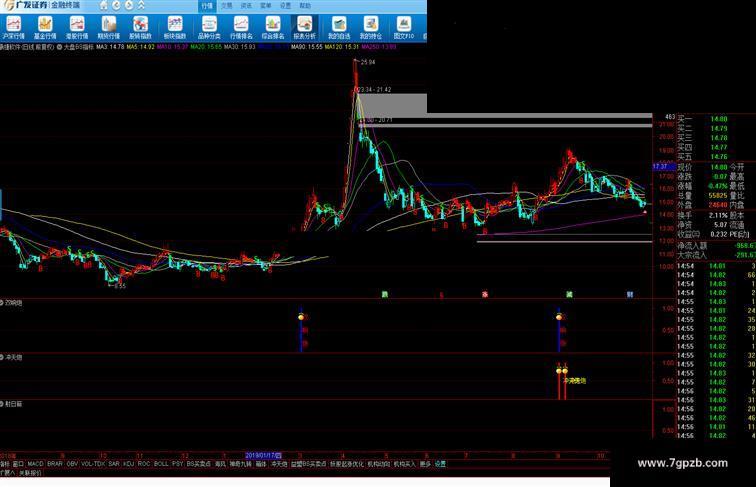This screenshot has height=487, width=756.
Task: Click the 减 marker below the chart
Action: 569,294
